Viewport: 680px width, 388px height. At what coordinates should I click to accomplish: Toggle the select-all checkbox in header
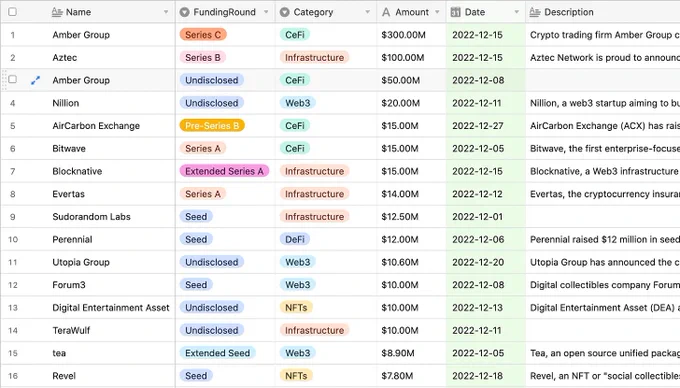(13, 12)
